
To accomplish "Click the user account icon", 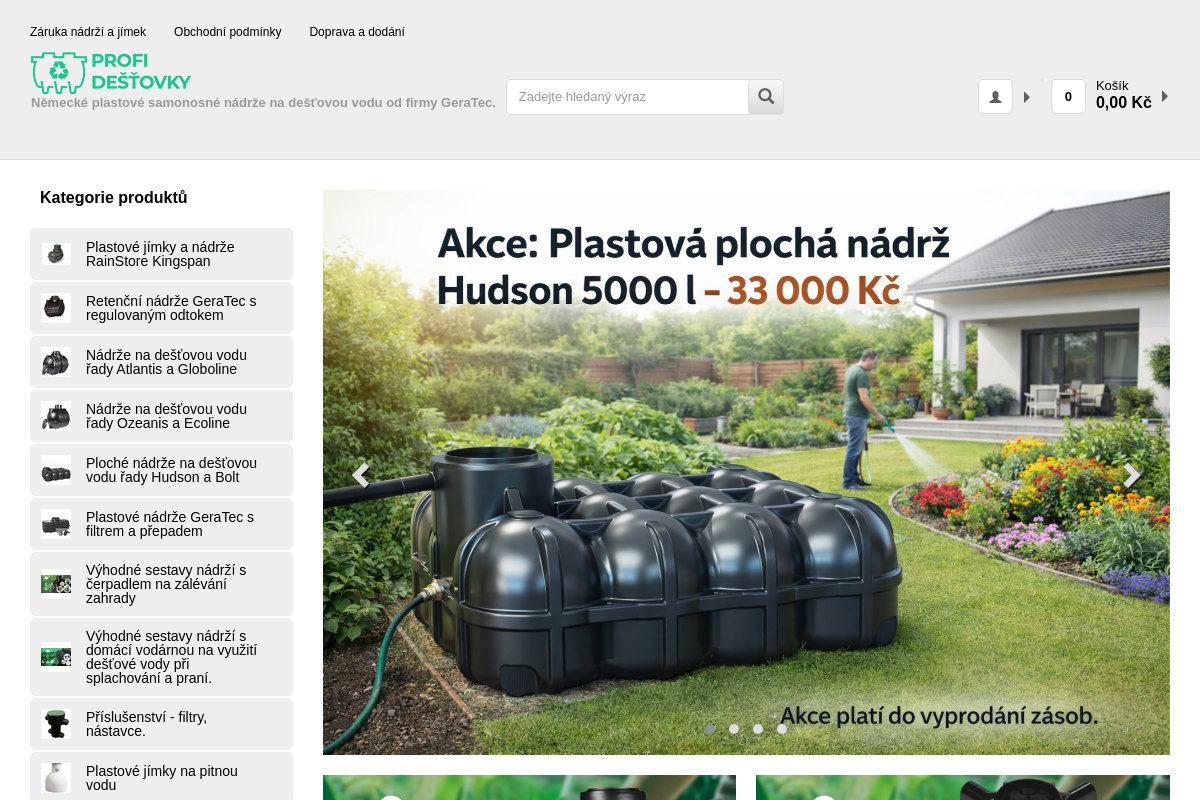I will coord(995,96).
